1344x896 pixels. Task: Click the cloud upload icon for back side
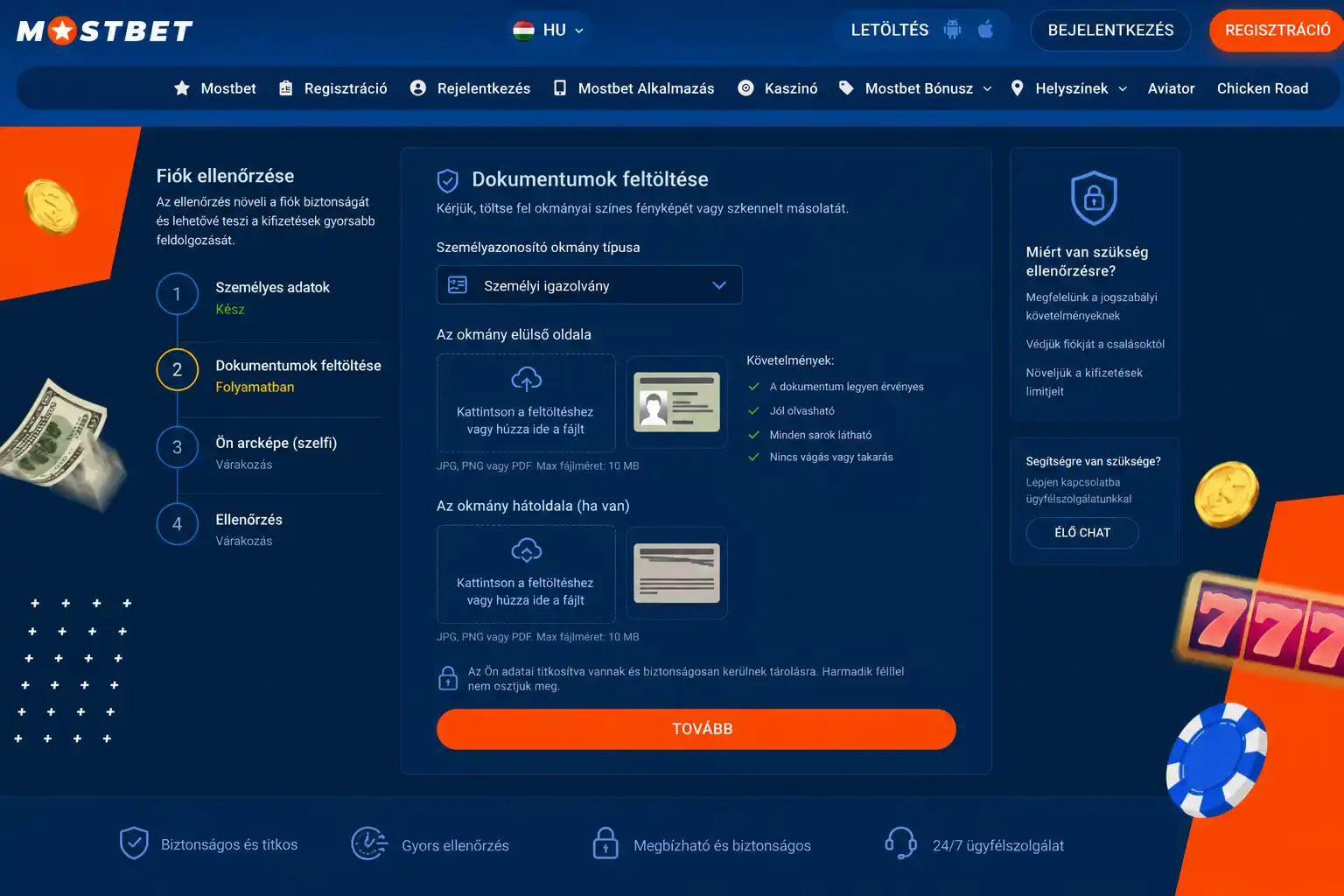pyautogui.click(x=526, y=550)
